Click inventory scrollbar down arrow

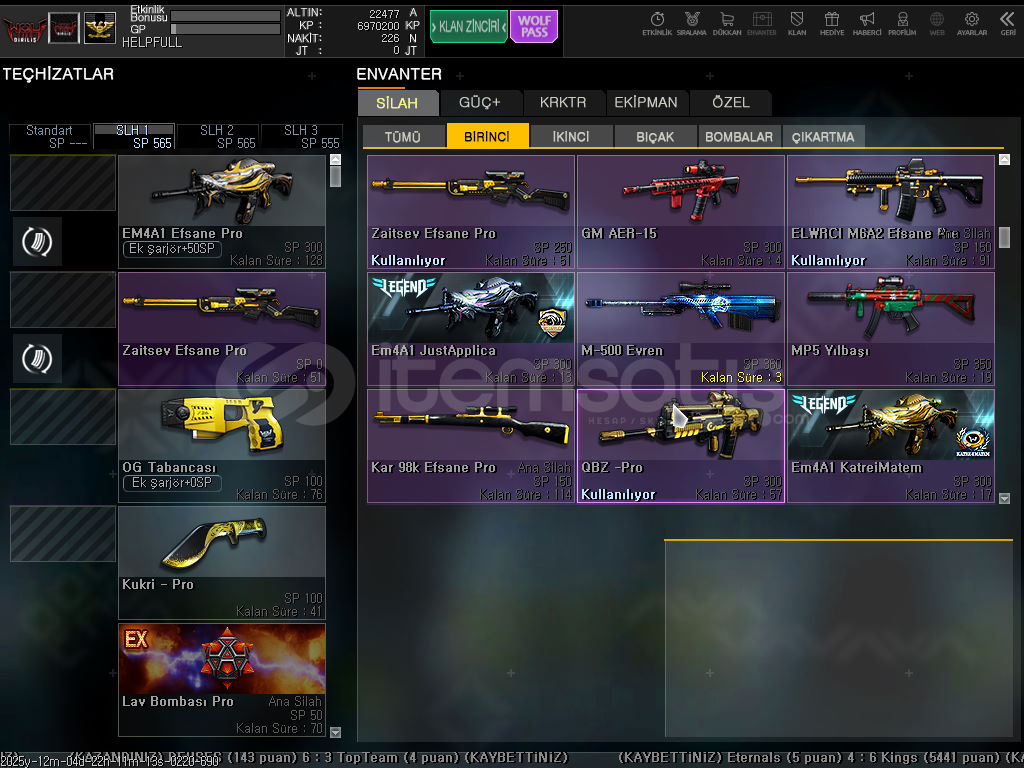pos(1004,498)
